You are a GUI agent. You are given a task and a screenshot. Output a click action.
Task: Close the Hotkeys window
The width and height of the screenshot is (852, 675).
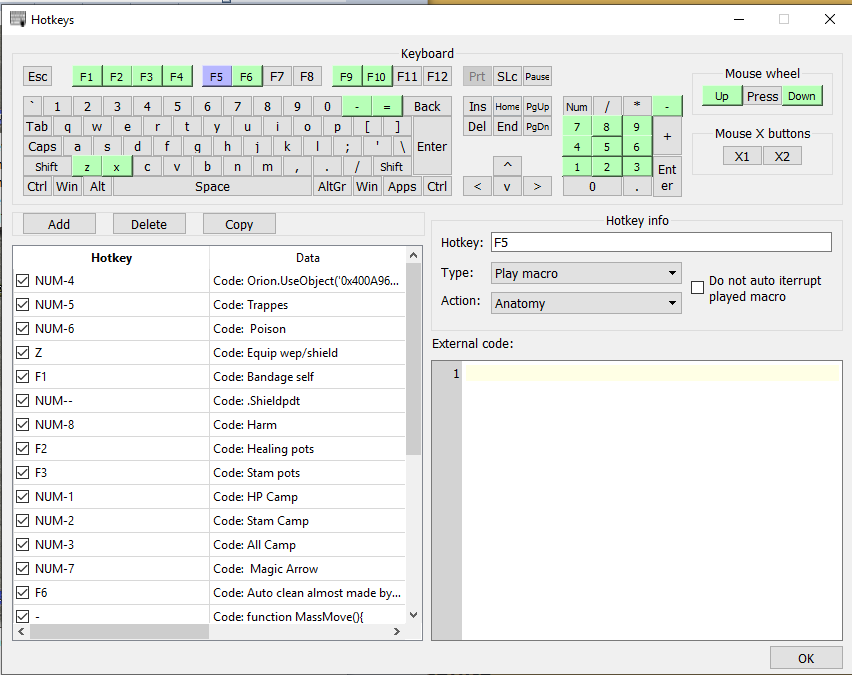(x=830, y=20)
